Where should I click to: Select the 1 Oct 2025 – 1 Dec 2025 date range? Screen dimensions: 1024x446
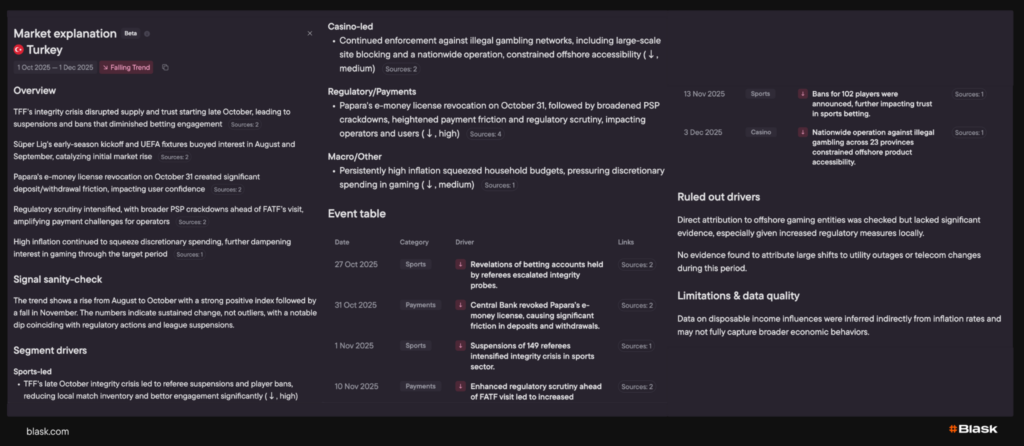(55, 67)
